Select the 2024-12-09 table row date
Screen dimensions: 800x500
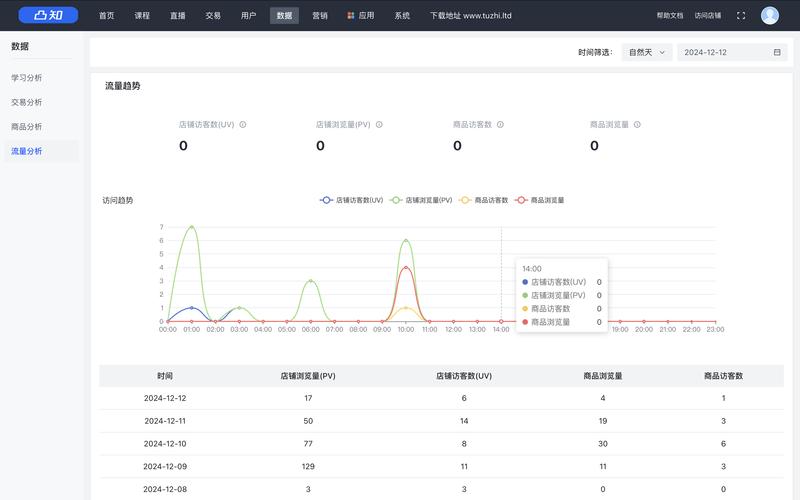point(165,466)
